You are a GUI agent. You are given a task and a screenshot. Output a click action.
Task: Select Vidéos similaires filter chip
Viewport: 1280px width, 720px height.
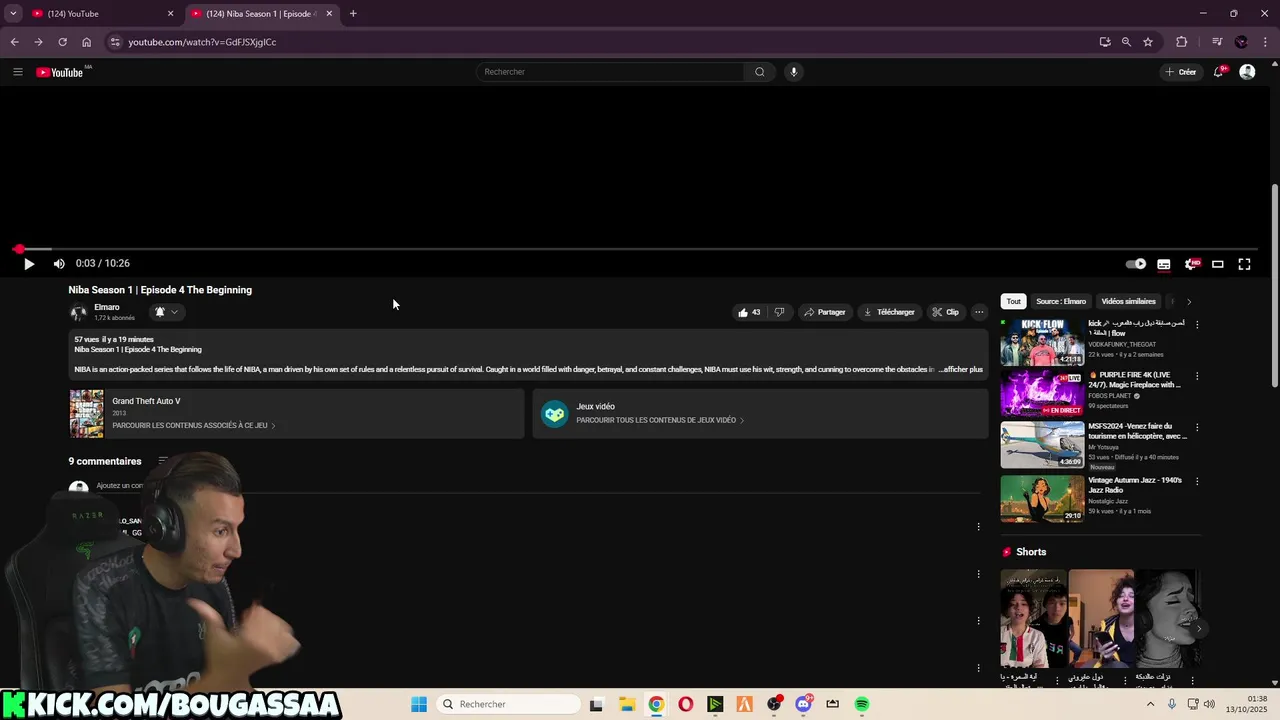pyautogui.click(x=1128, y=301)
